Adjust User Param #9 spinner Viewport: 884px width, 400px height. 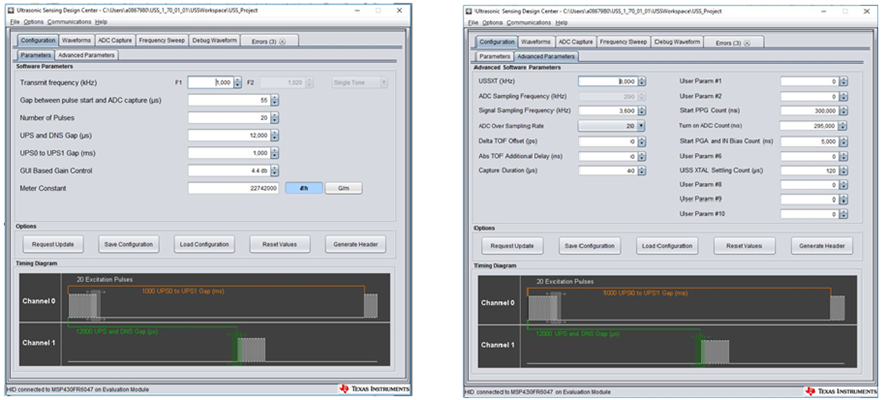pos(843,200)
